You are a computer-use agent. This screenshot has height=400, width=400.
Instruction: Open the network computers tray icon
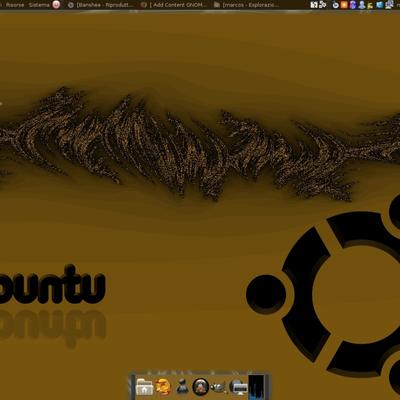click(x=389, y=5)
